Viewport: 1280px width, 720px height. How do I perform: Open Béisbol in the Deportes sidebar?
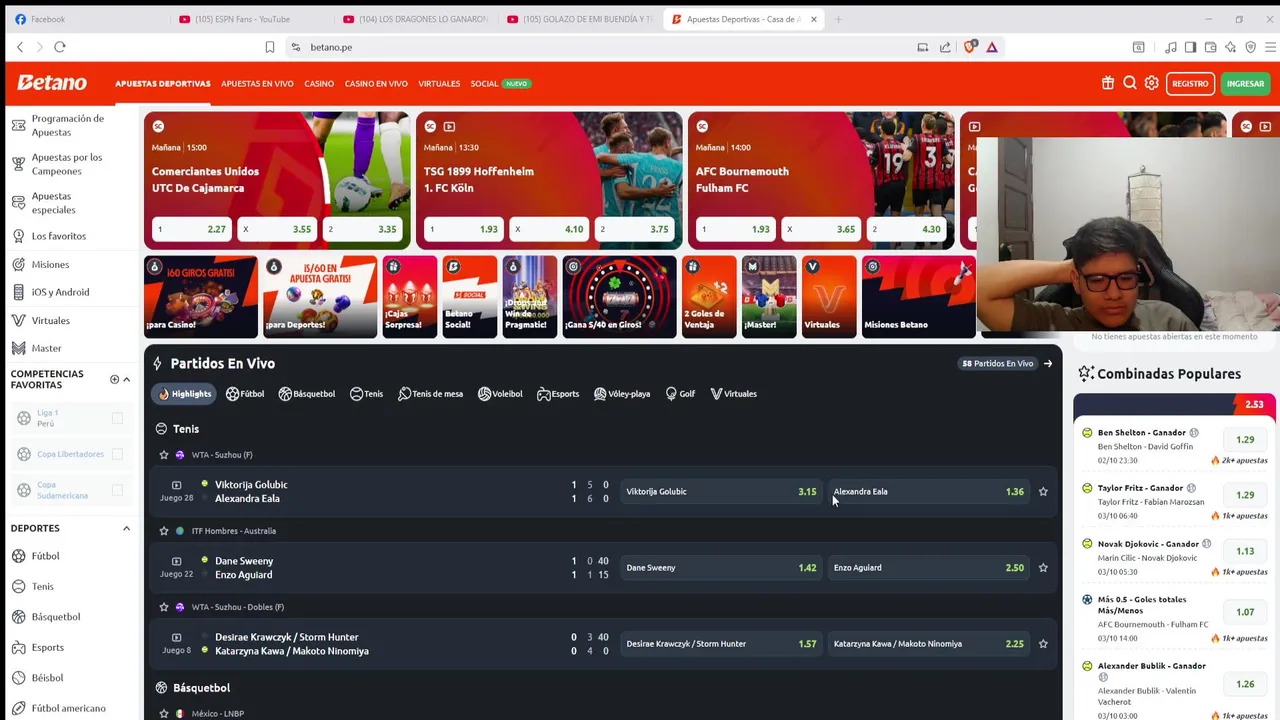point(47,678)
